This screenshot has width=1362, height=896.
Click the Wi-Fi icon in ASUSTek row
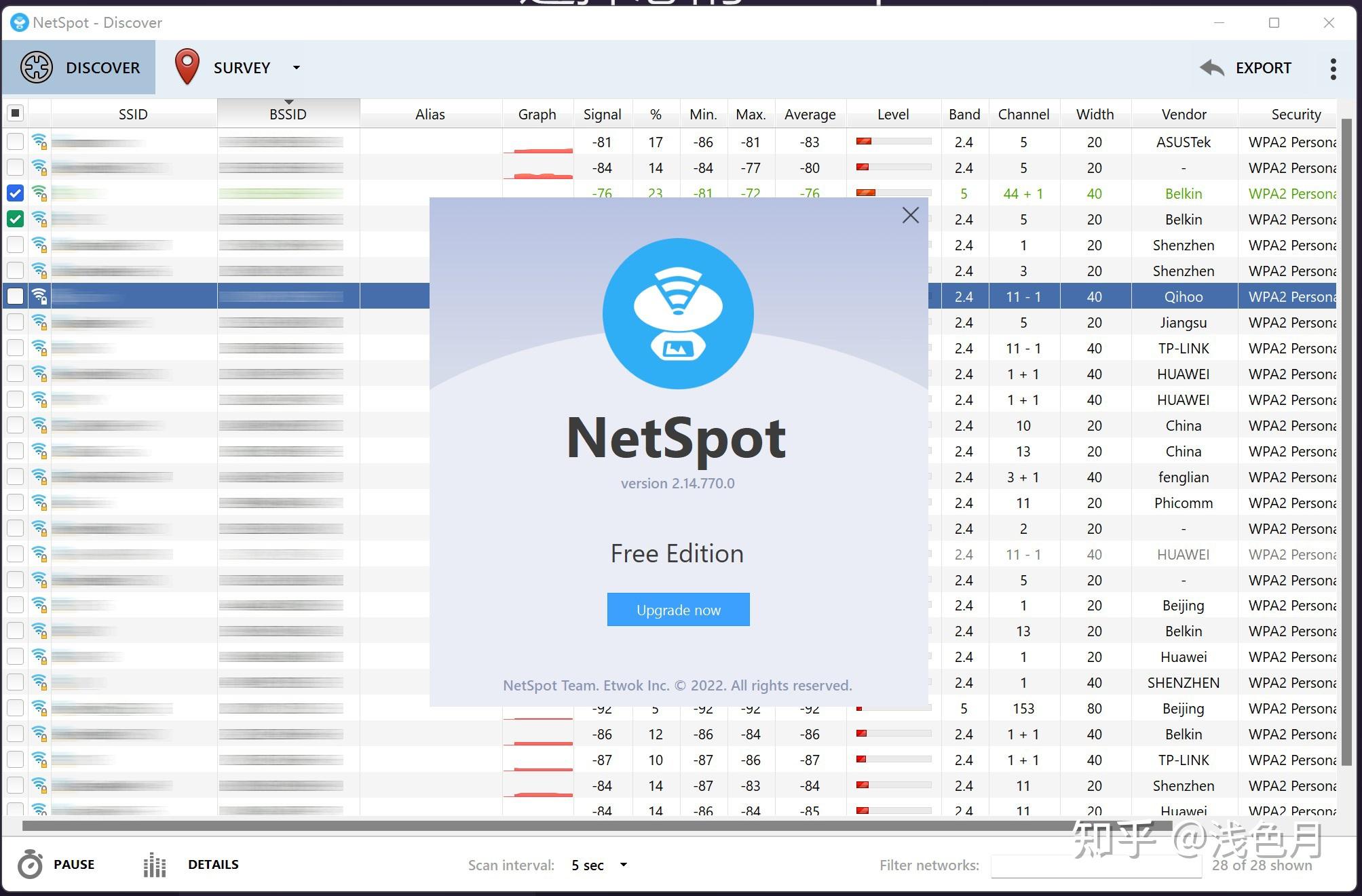39,142
